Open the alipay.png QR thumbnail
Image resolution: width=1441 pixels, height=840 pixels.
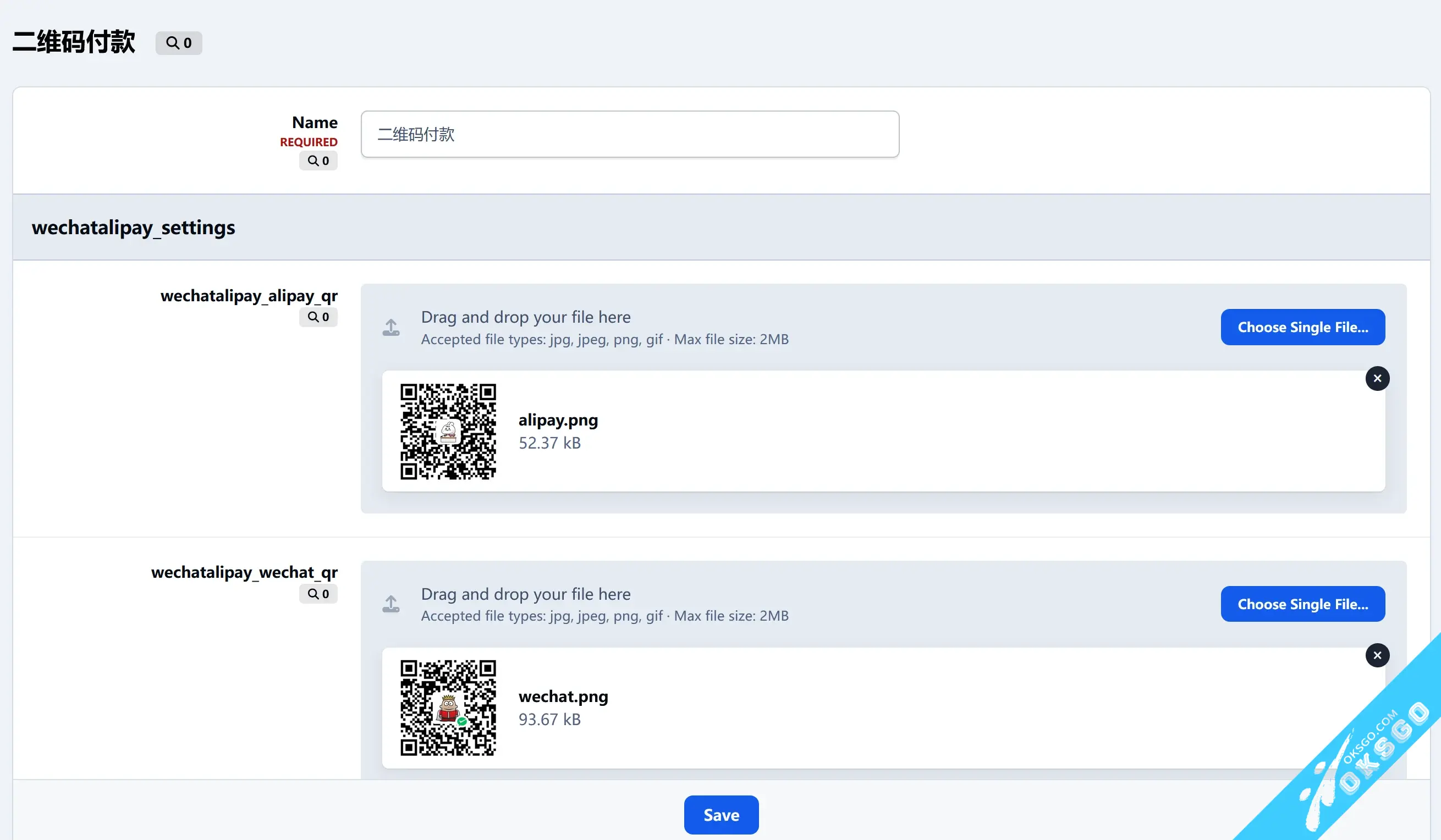[448, 432]
